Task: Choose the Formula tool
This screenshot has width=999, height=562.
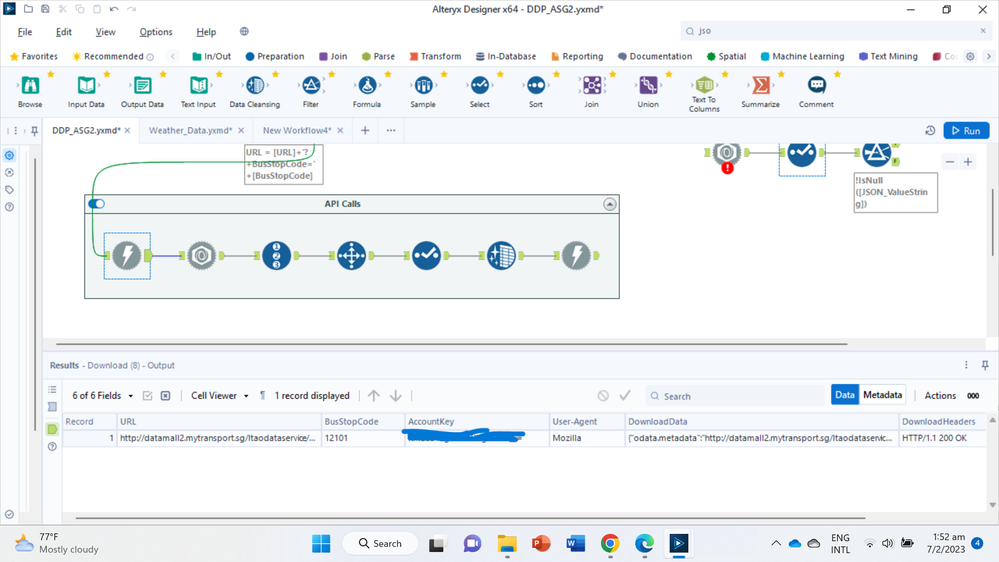Action: click(367, 85)
